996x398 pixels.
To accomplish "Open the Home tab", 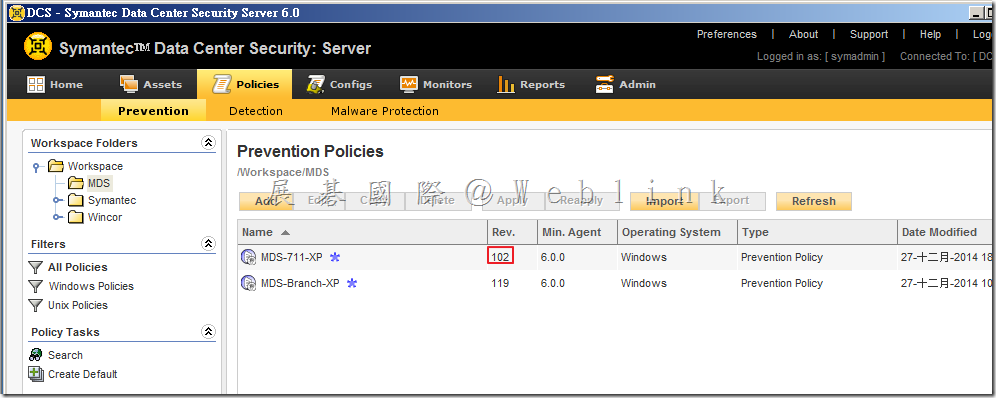I will point(55,84).
